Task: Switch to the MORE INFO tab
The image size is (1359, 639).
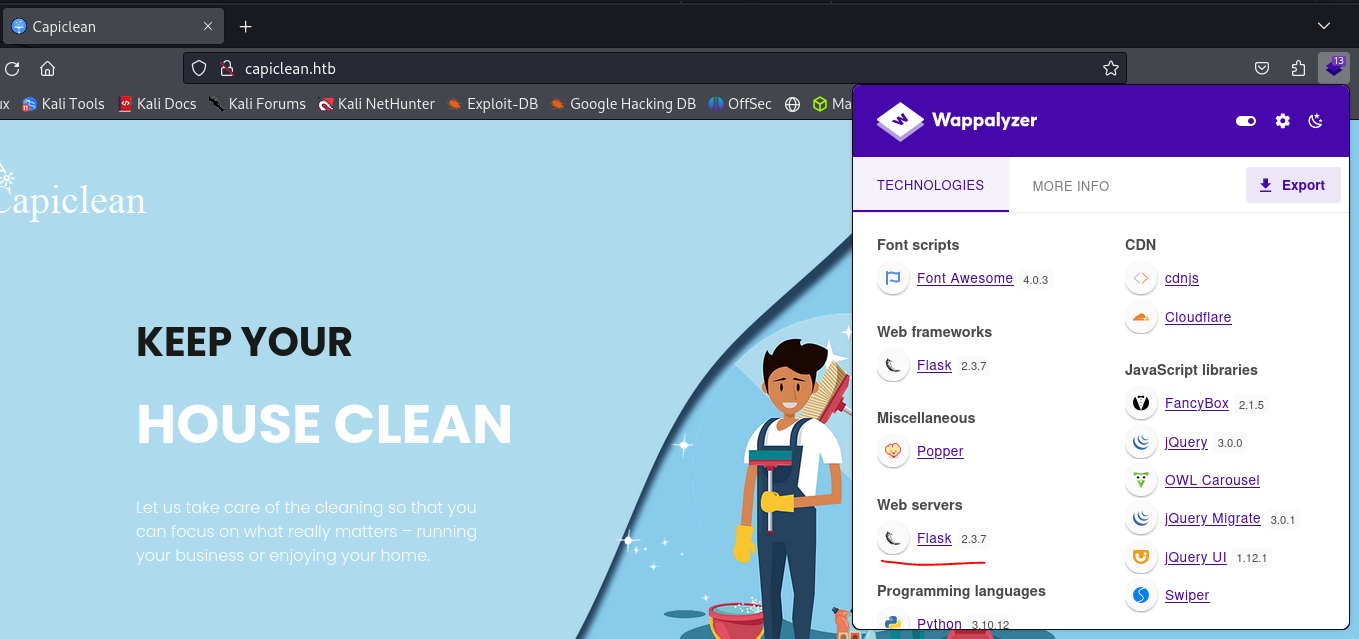Action: [1071, 186]
